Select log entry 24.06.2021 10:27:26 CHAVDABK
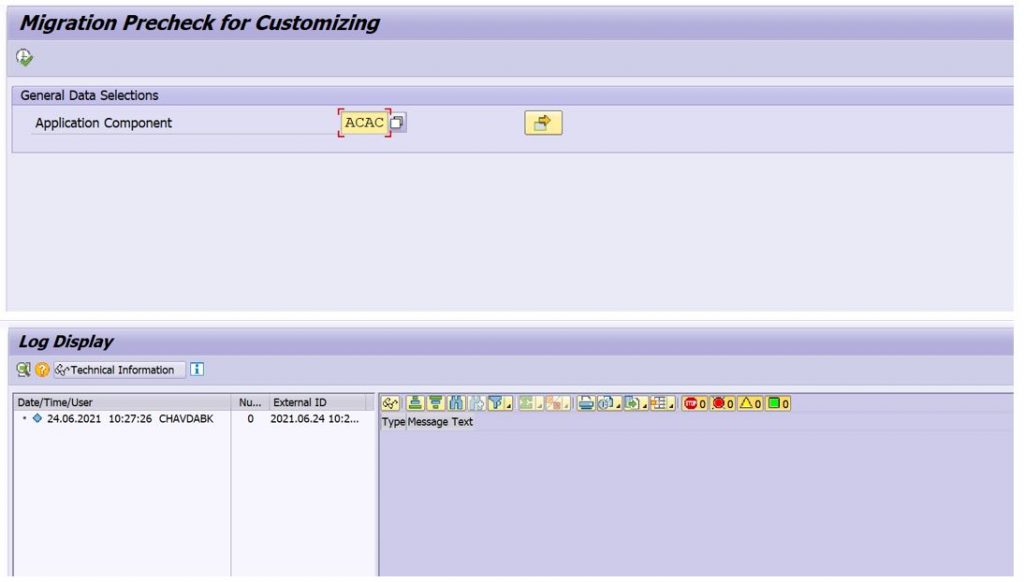This screenshot has width=1024, height=582. [130, 419]
